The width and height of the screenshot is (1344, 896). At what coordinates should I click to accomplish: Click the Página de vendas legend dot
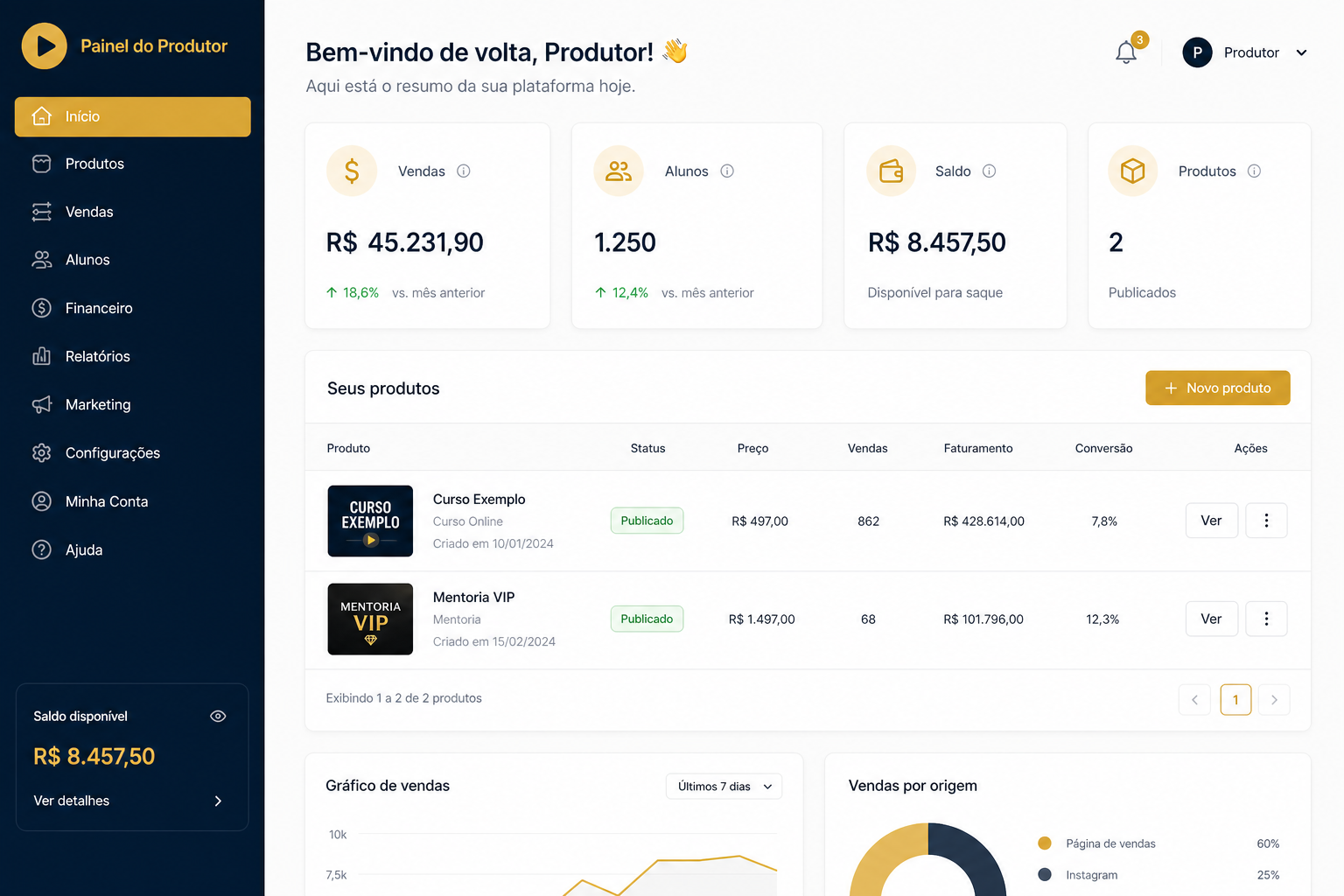coord(1044,843)
